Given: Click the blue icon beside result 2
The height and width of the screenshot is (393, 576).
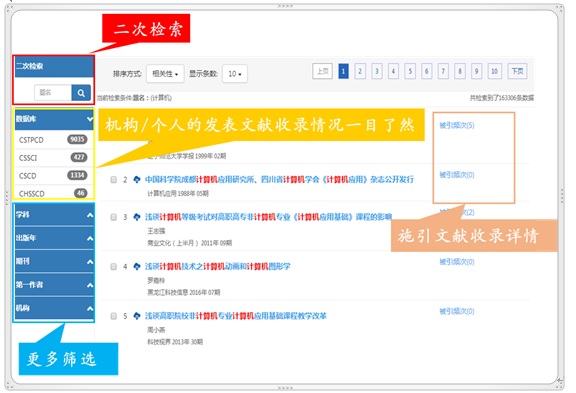Looking at the screenshot, I should pos(137,179).
